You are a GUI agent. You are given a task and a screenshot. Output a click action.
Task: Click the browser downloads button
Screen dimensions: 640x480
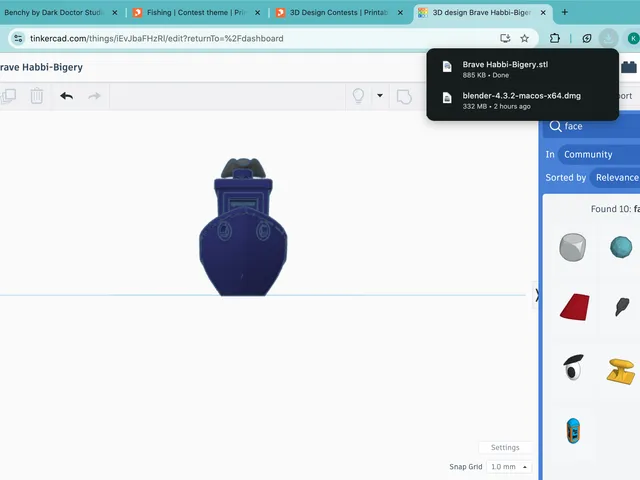click(608, 38)
